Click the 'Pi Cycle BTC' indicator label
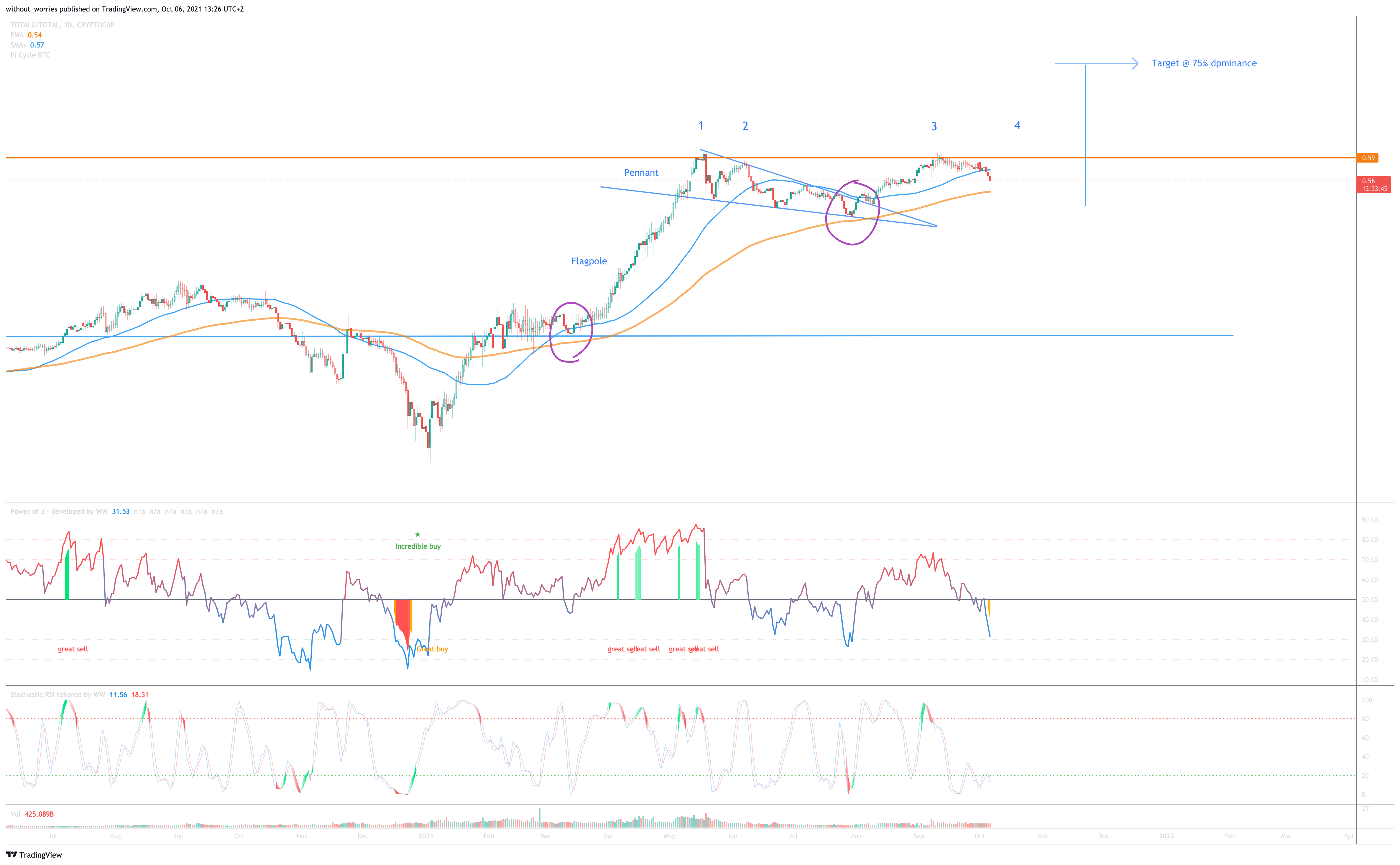This screenshot has height=865, width=1400. coord(30,55)
